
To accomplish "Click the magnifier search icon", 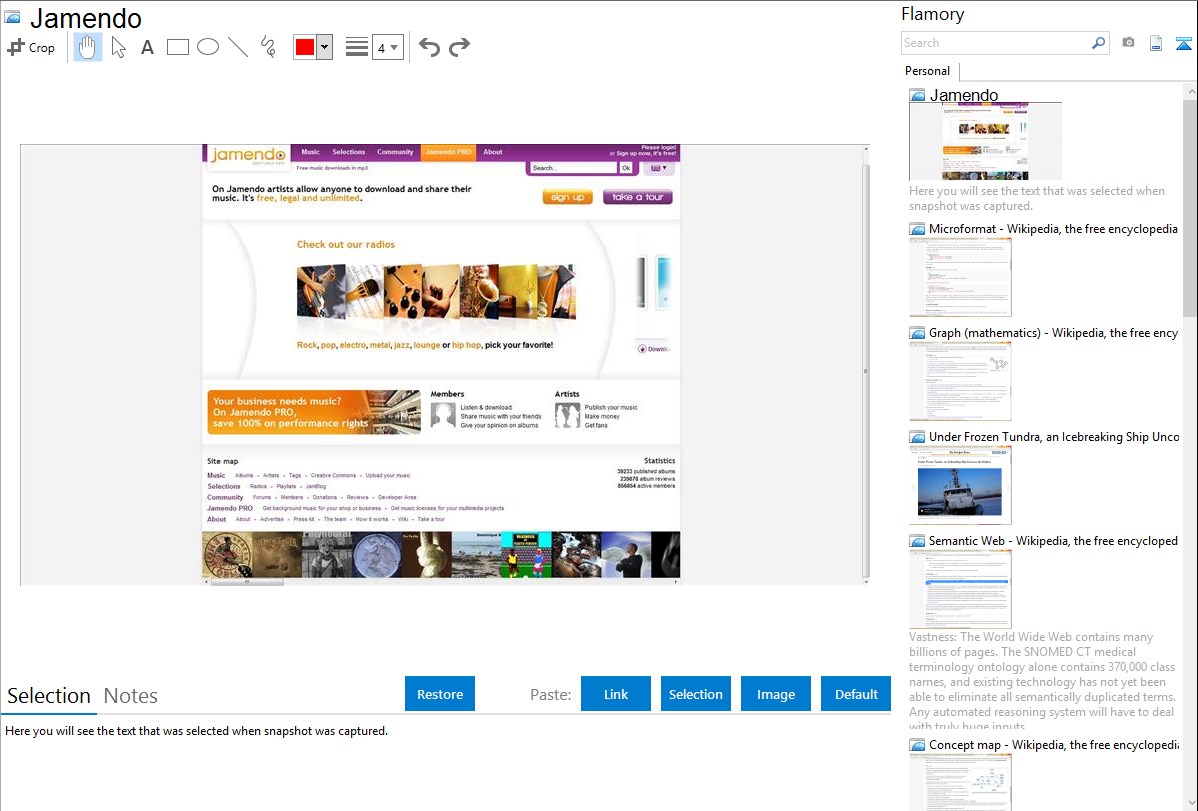I will pos(1099,43).
